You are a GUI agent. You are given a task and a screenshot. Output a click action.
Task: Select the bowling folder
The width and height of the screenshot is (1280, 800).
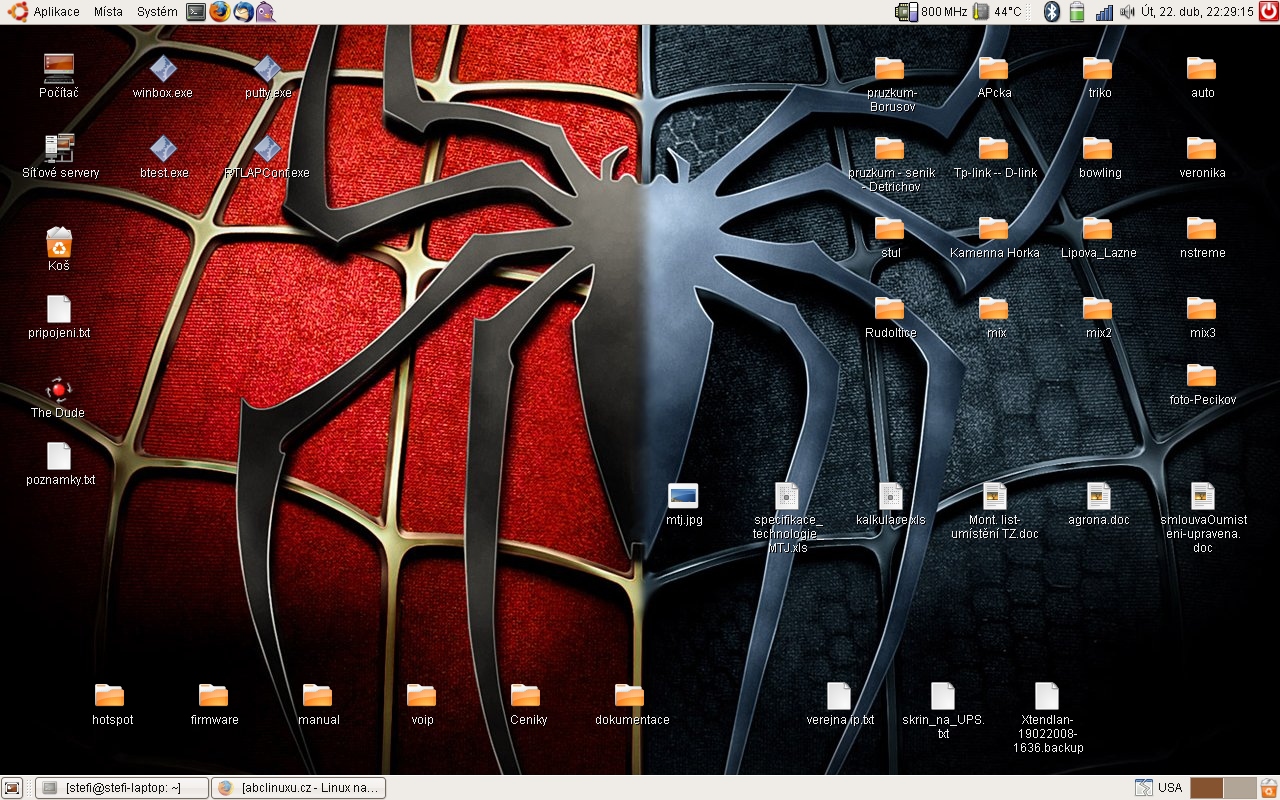tap(1099, 157)
